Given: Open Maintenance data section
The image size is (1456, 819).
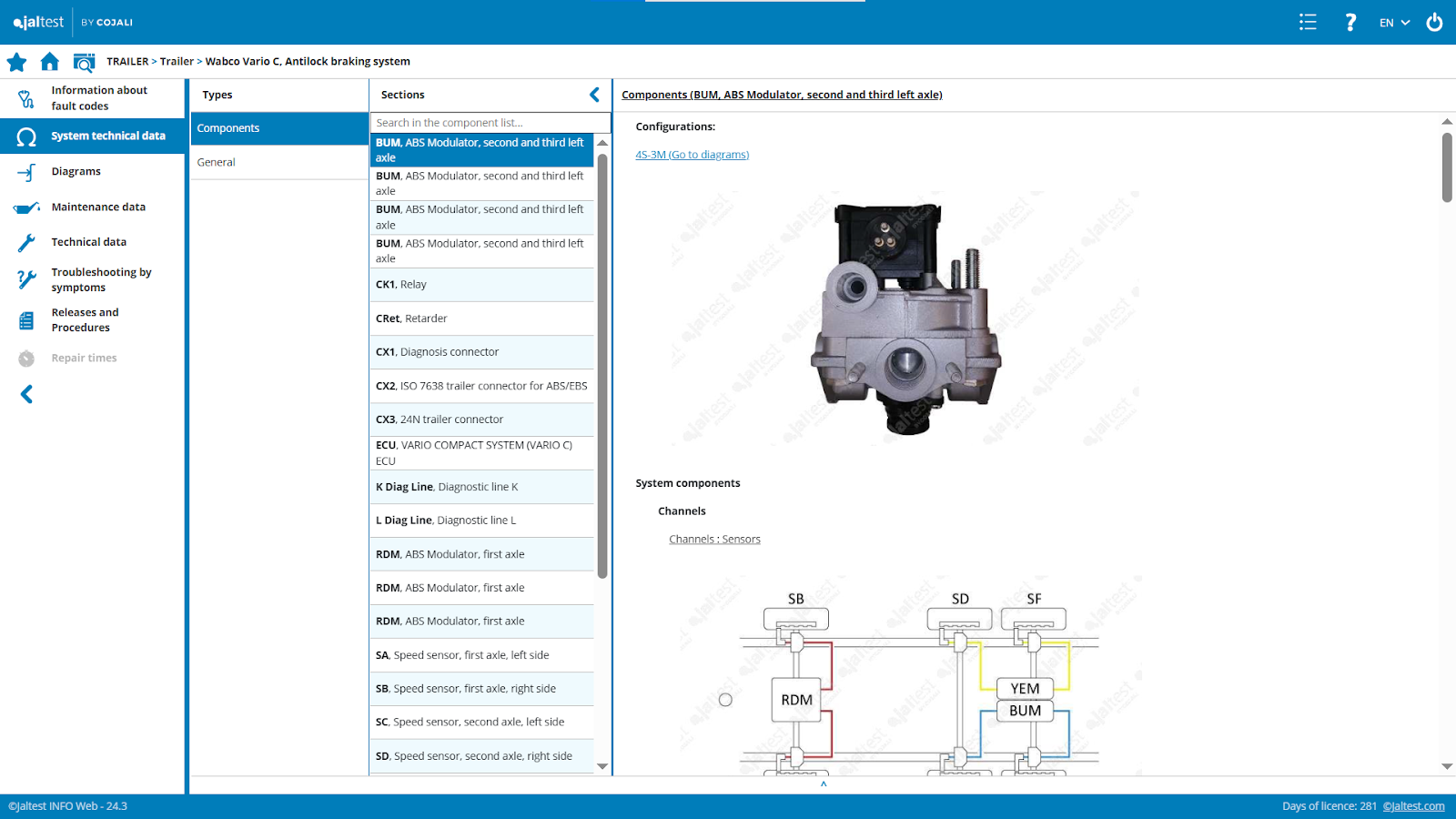Looking at the screenshot, I should pos(92,207).
